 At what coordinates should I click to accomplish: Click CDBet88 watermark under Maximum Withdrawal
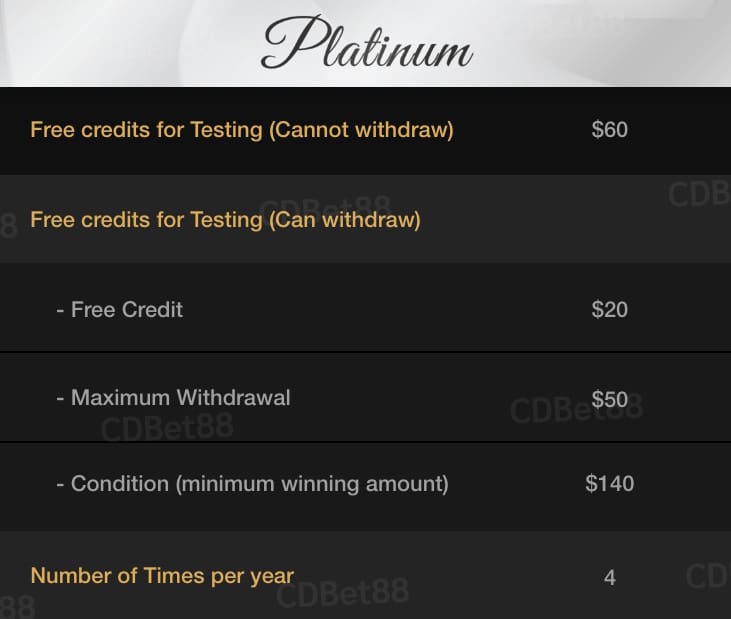coord(167,428)
